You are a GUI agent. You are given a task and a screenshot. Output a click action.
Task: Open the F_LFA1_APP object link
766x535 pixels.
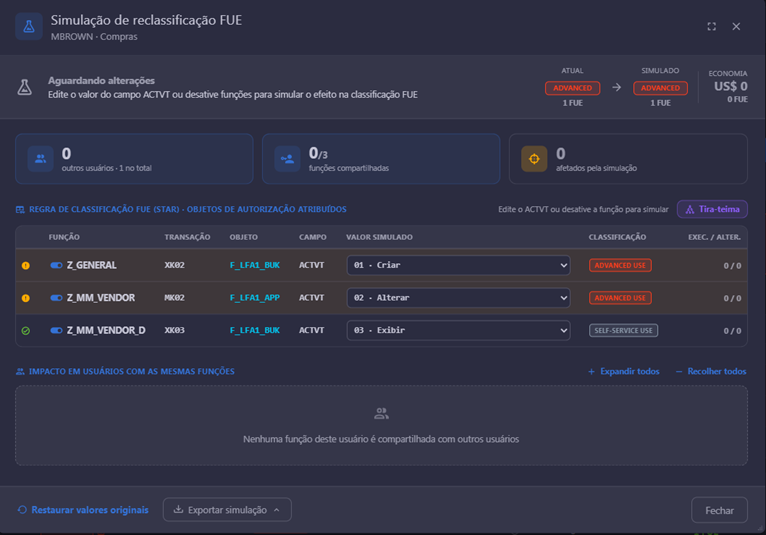pyautogui.click(x=255, y=298)
